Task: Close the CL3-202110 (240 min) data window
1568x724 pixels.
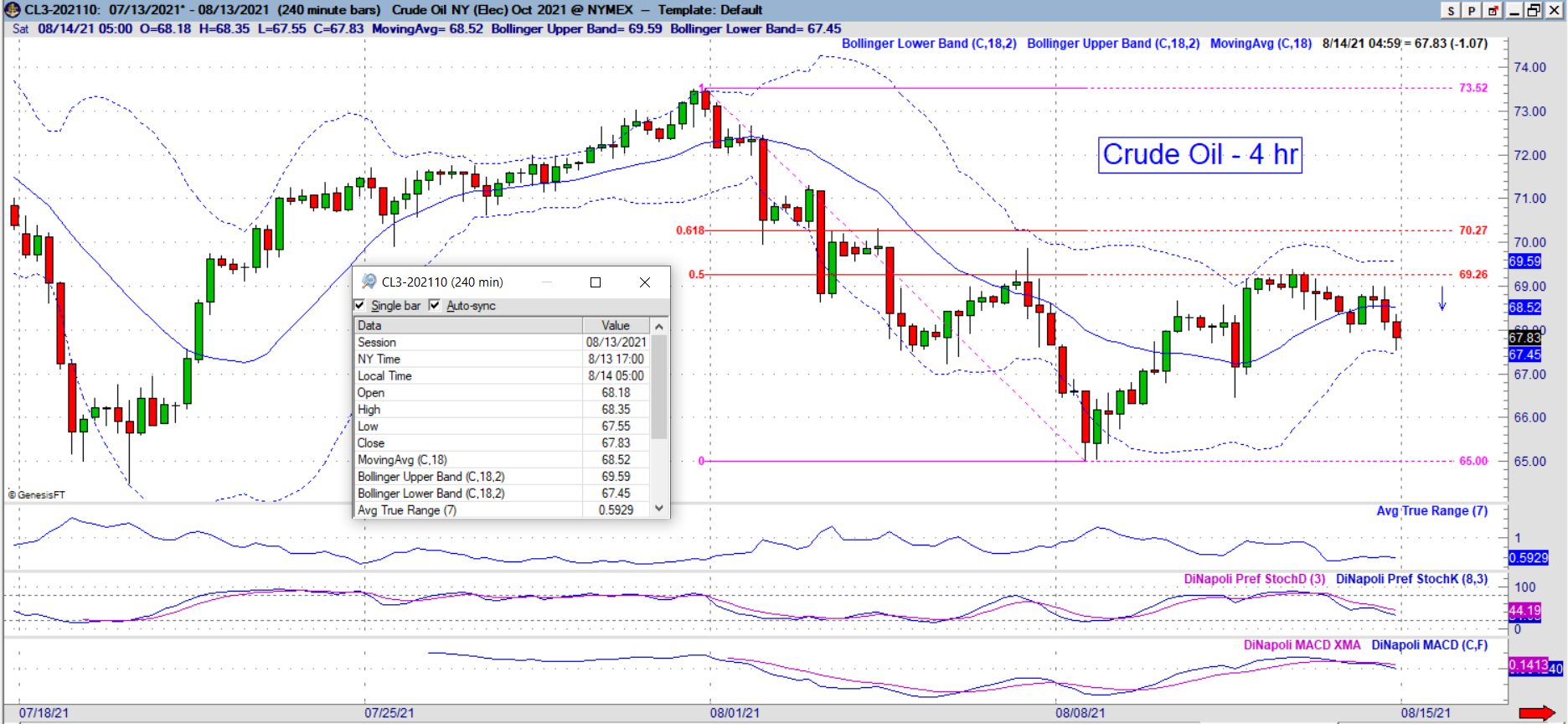Action: click(645, 282)
